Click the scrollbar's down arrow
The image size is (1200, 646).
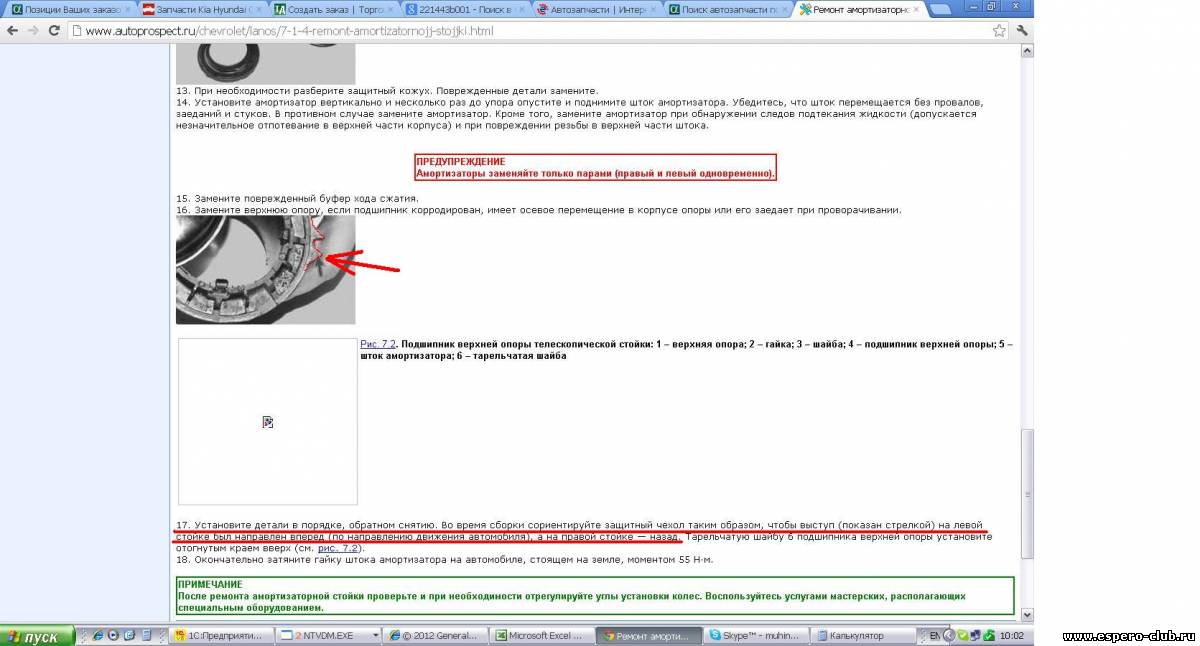pyautogui.click(x=1026, y=616)
